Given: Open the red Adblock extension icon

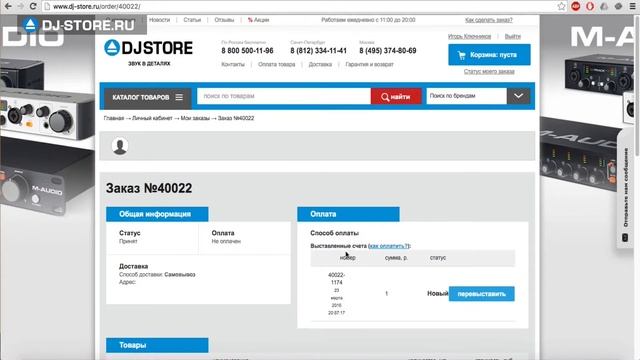Looking at the screenshot, I should click(x=576, y=7).
